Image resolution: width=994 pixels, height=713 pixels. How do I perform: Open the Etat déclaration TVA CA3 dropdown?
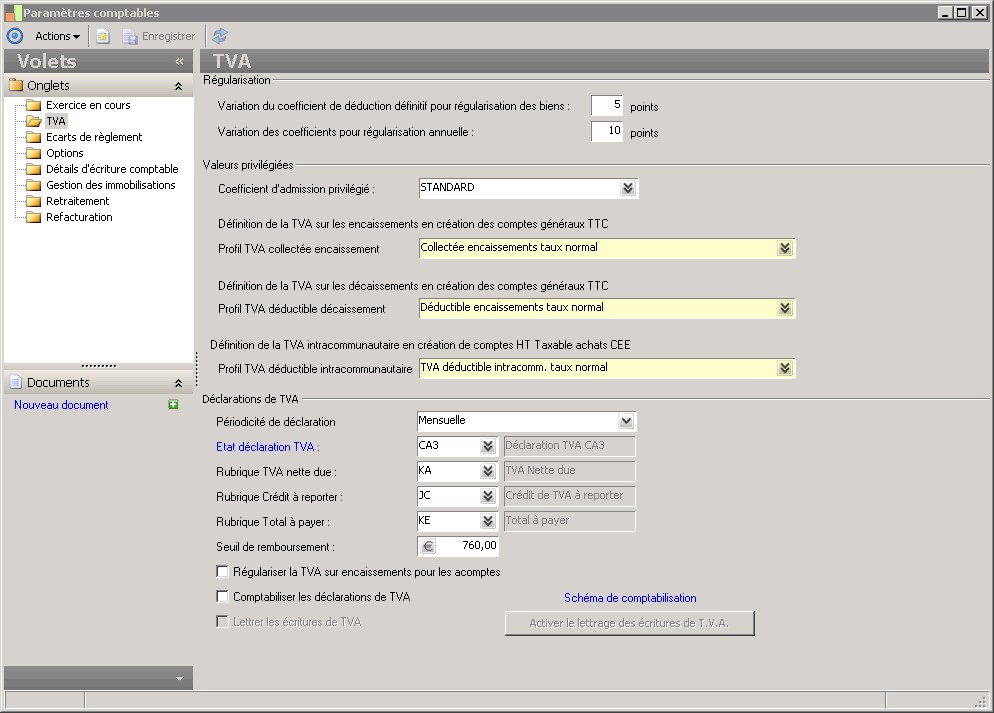coord(487,446)
